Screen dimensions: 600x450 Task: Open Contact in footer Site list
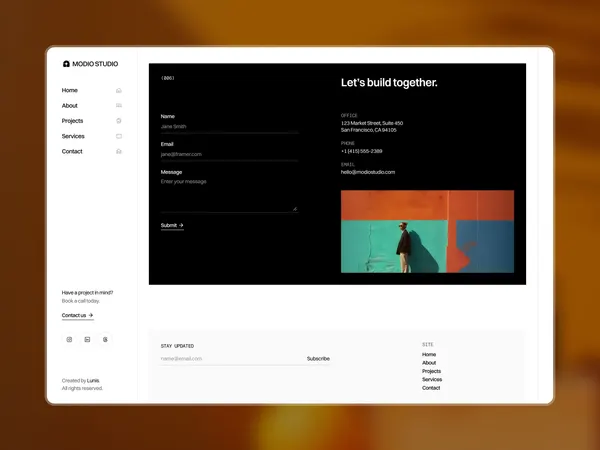[x=431, y=388]
